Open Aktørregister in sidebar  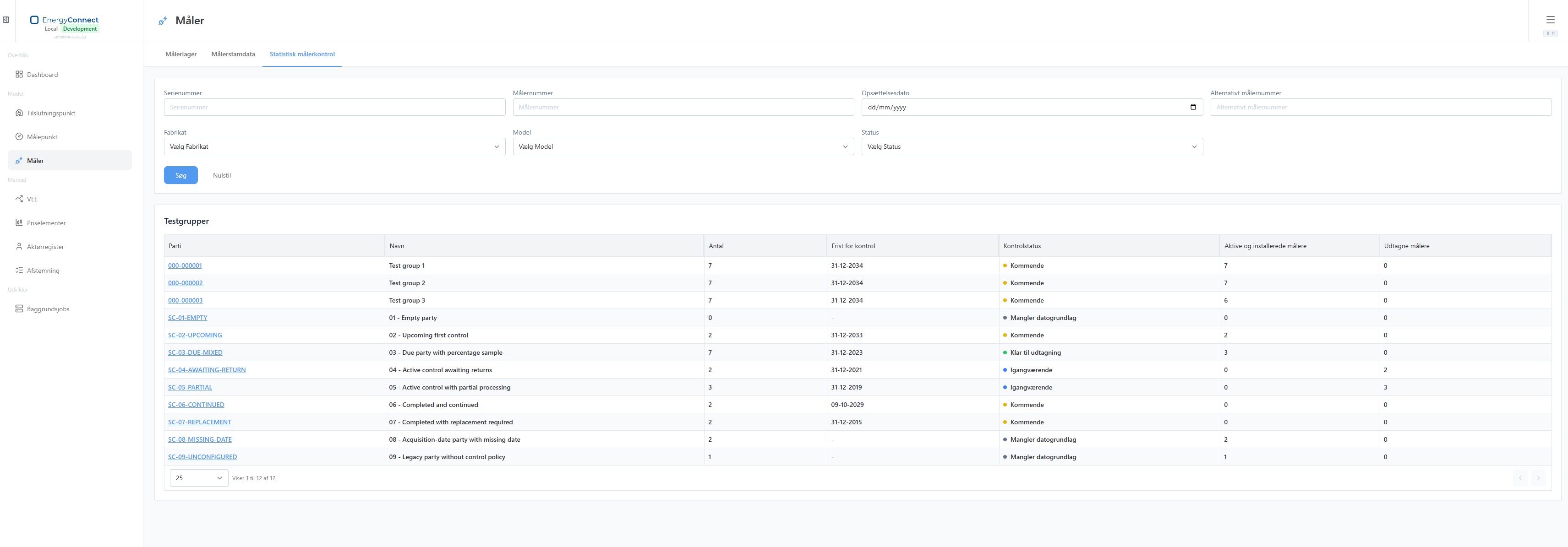tap(69, 246)
